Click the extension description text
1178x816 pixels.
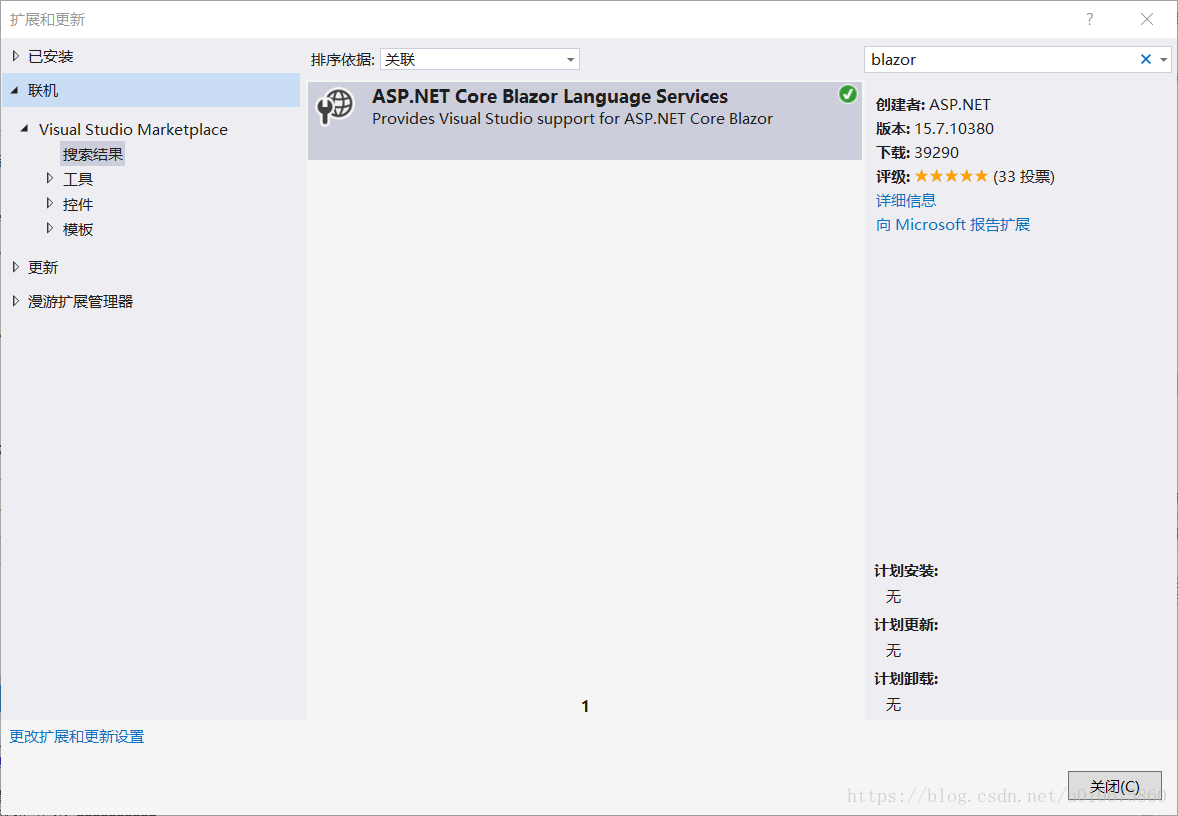click(572, 119)
